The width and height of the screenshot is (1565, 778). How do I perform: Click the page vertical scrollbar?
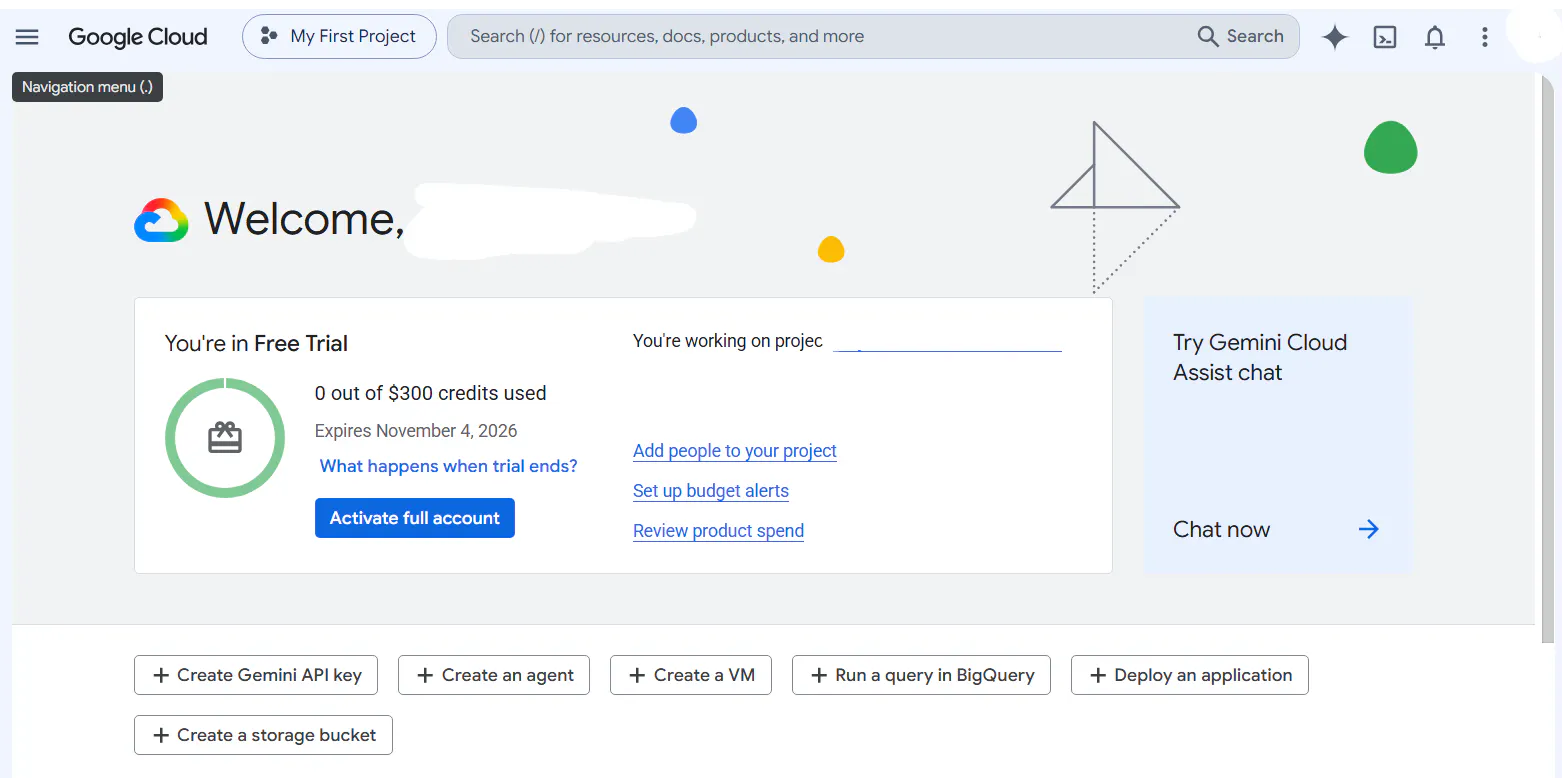(1548, 360)
